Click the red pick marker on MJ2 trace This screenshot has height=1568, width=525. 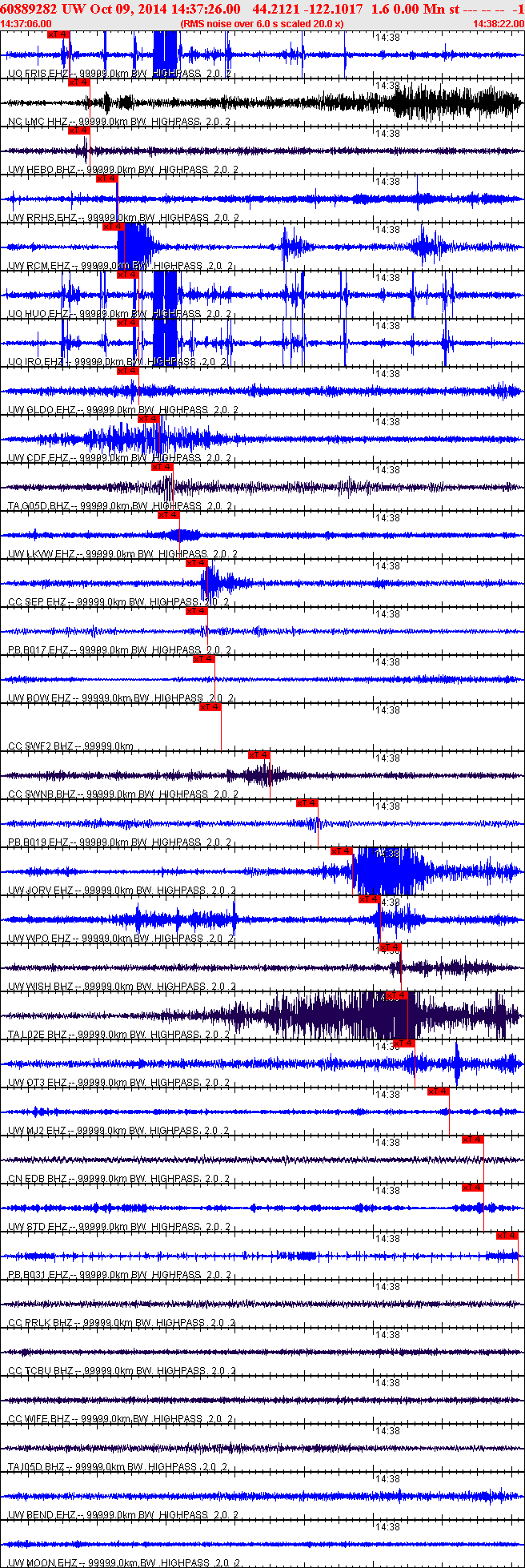[x=439, y=1092]
